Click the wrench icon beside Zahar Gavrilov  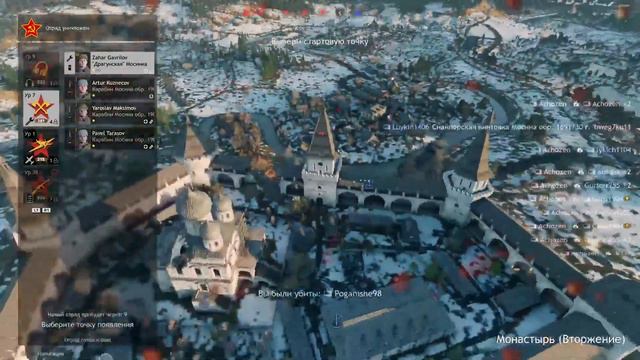click(70, 58)
